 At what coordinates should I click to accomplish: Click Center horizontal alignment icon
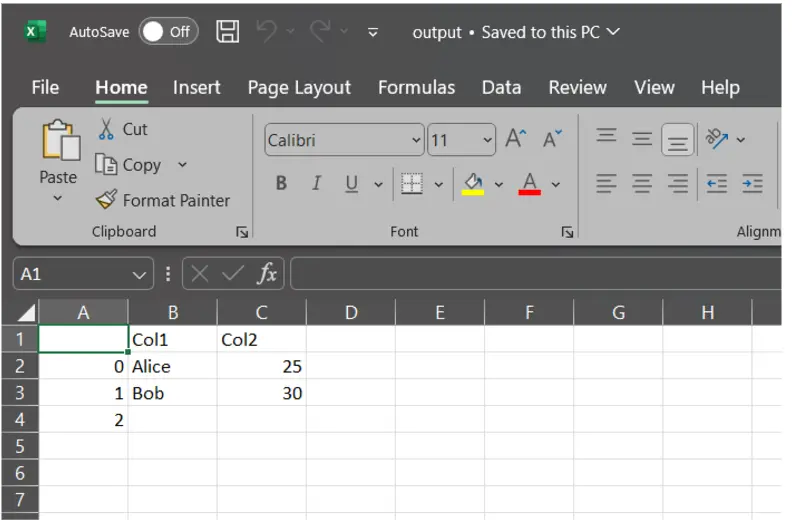pos(641,183)
